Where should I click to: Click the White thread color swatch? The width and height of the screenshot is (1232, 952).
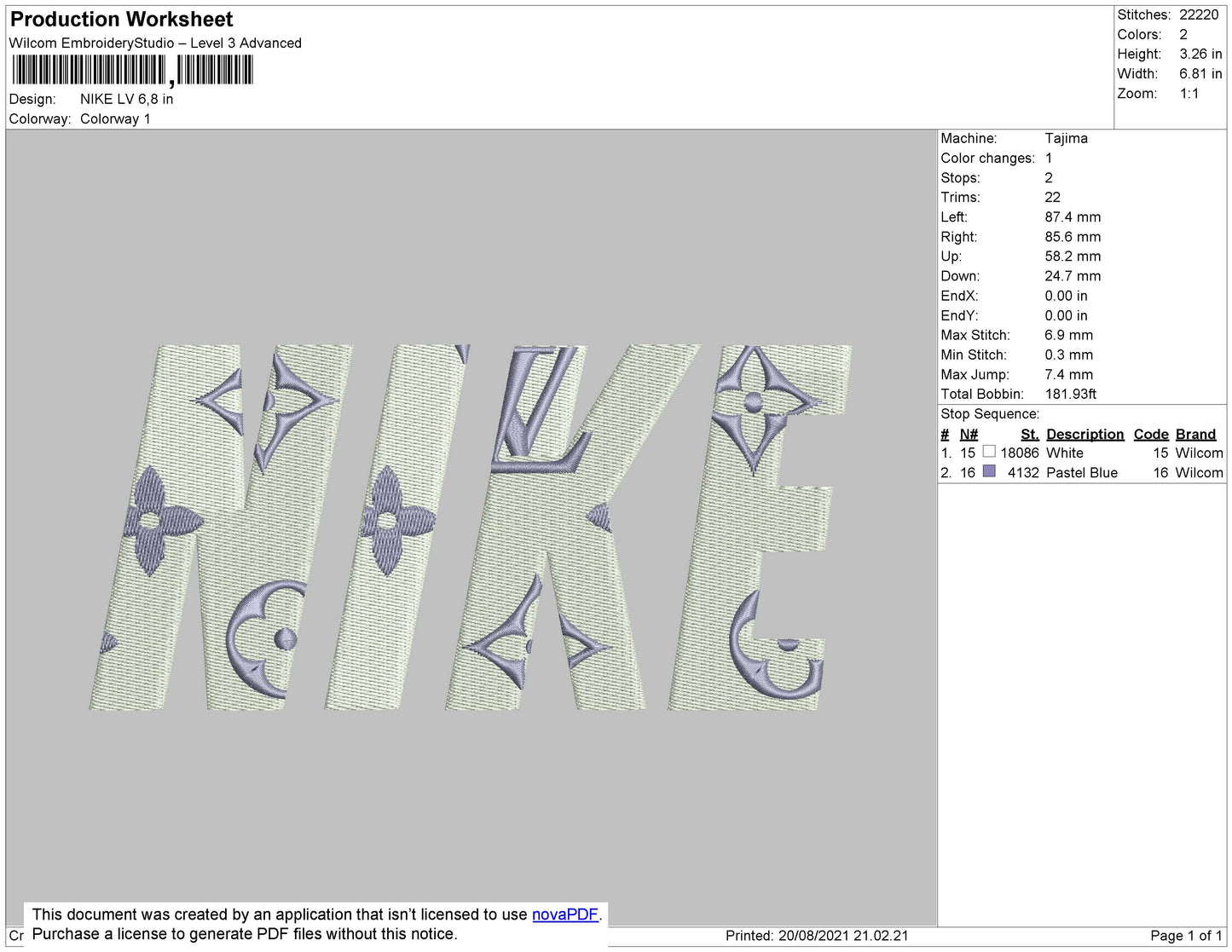coord(989,452)
